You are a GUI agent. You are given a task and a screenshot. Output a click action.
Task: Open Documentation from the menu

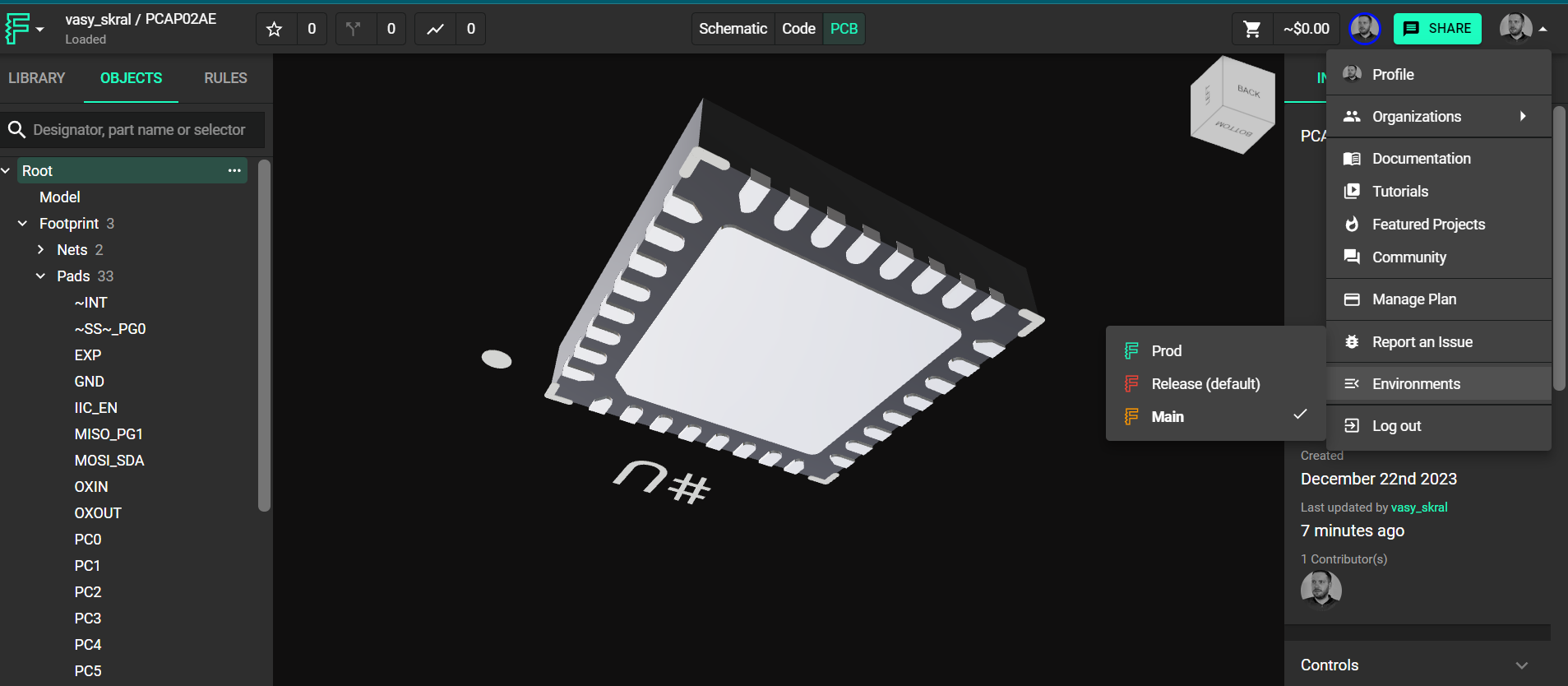pos(1439,158)
